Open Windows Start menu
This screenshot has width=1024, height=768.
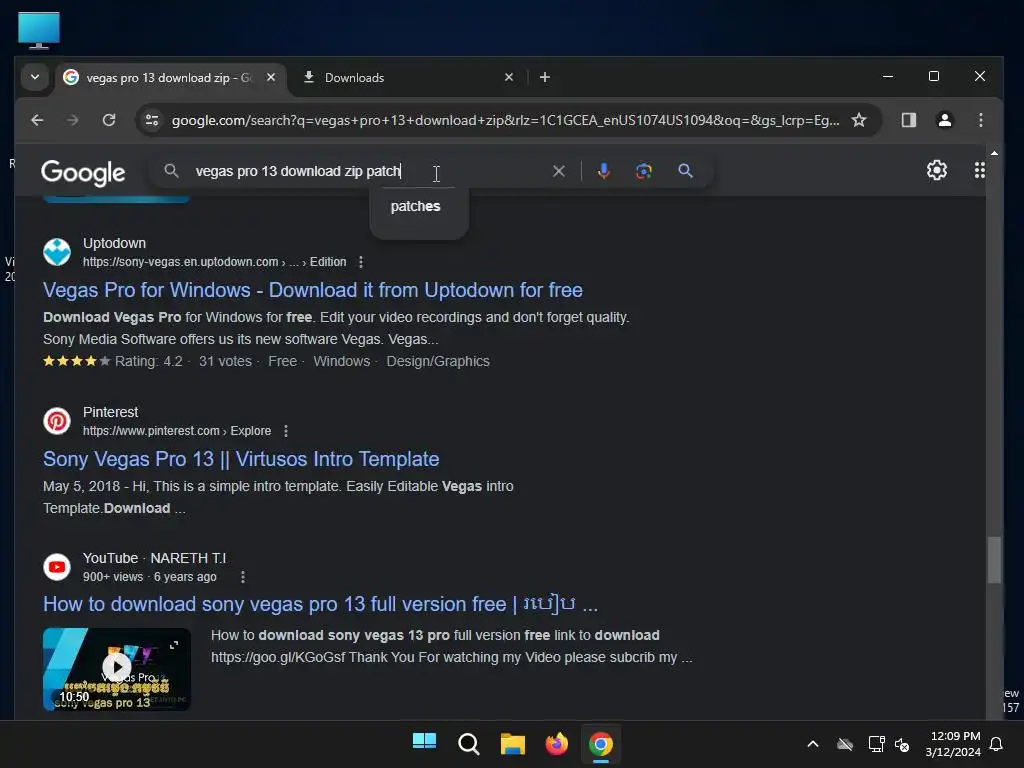click(424, 743)
